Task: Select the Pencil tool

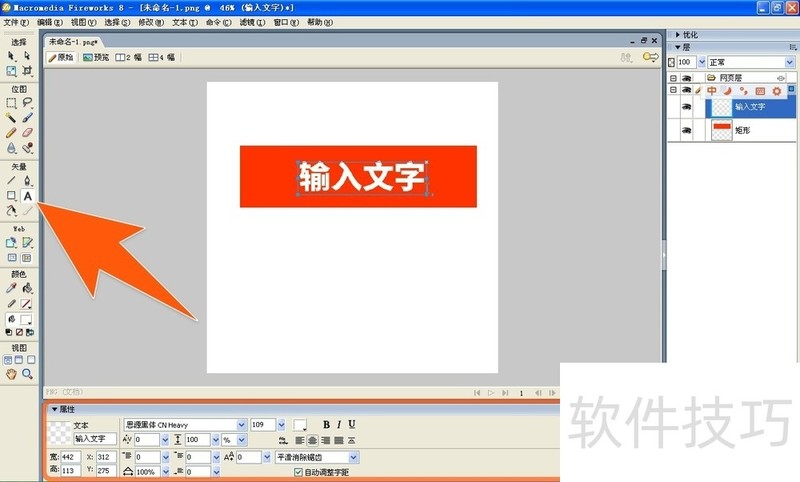Action: coord(11,133)
